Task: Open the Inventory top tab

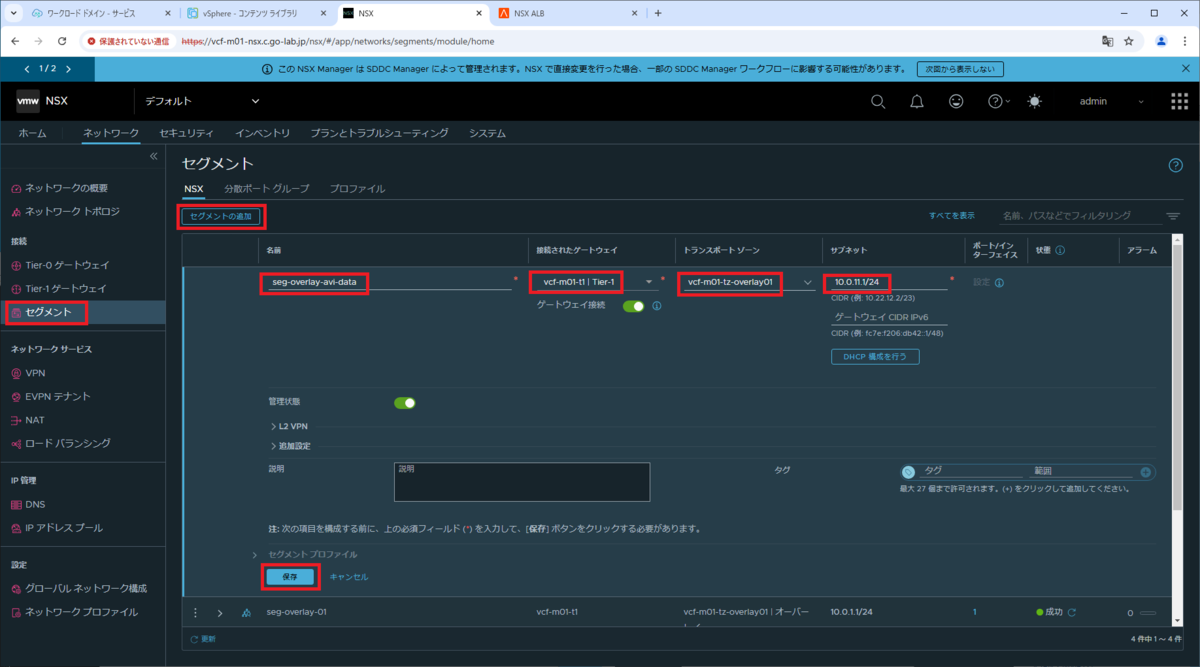Action: (263, 133)
